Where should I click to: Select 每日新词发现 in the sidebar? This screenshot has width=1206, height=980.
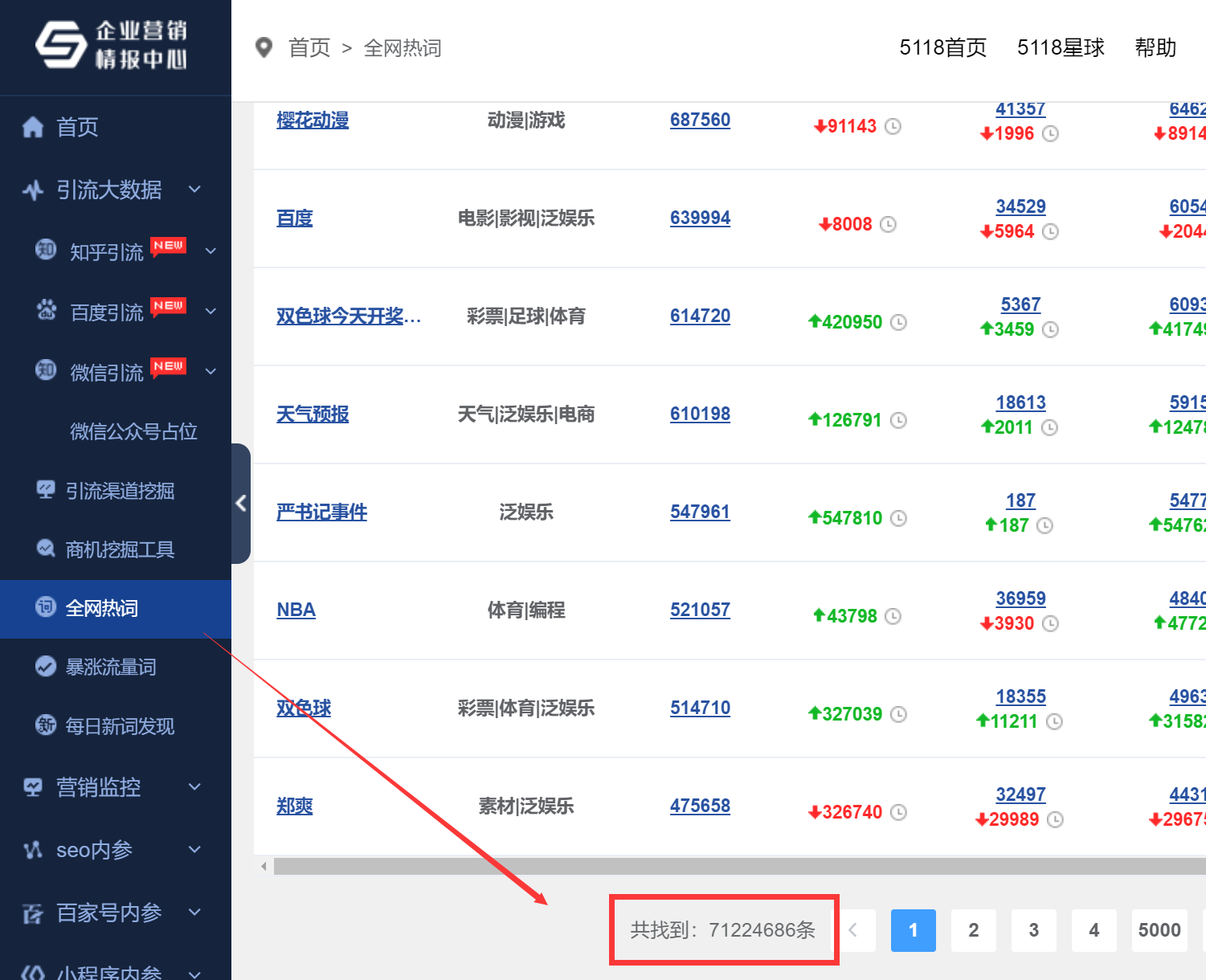(121, 726)
